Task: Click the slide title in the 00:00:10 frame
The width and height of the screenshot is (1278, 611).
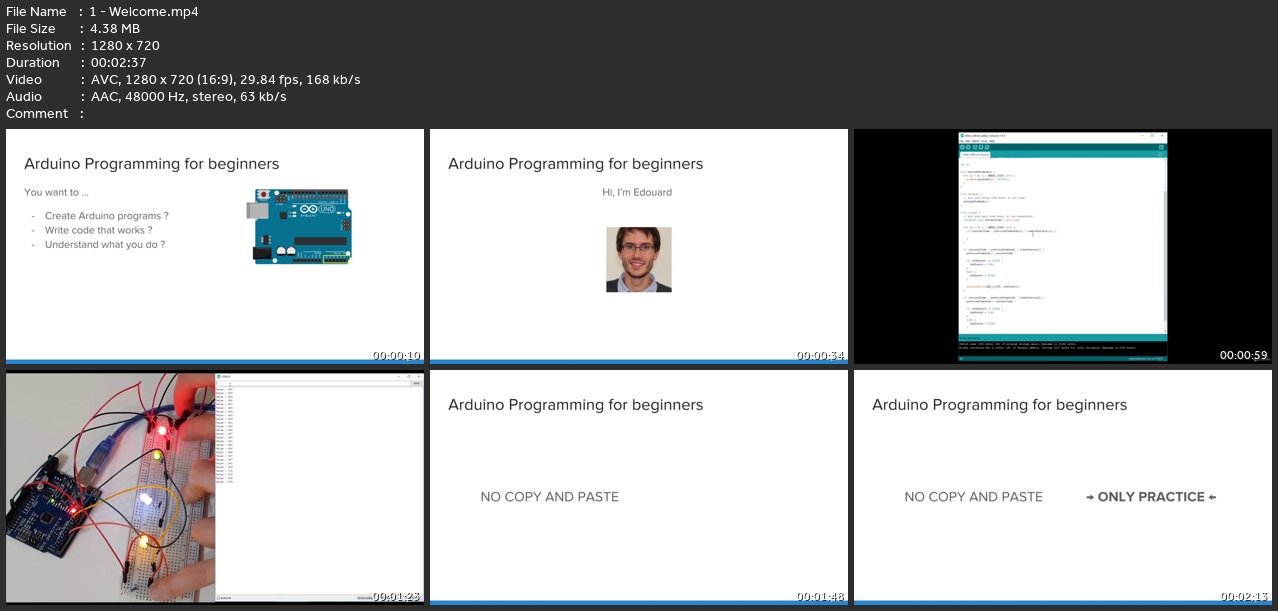Action: click(151, 164)
